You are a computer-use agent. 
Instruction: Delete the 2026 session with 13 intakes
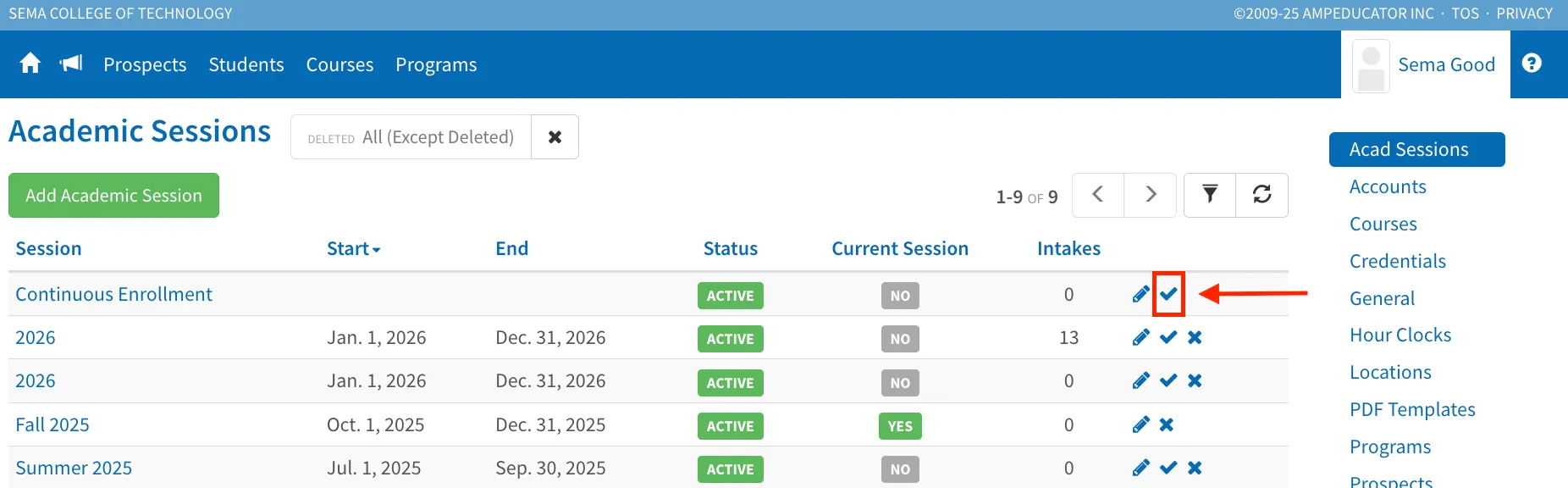1195,337
